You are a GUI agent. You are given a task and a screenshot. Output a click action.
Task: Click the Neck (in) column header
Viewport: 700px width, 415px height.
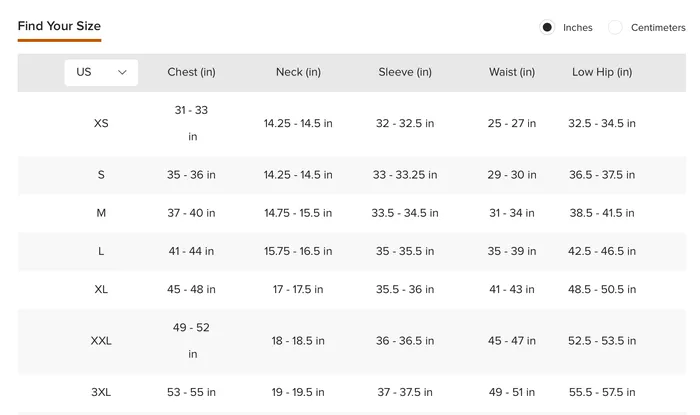tap(298, 72)
